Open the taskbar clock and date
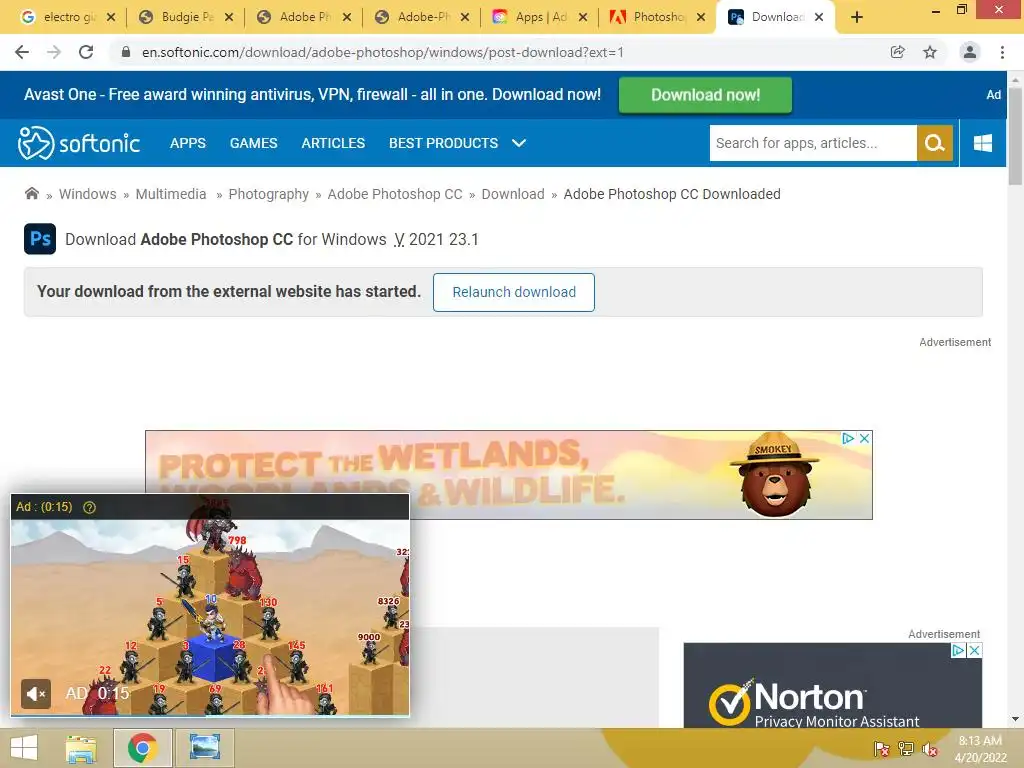 980,749
